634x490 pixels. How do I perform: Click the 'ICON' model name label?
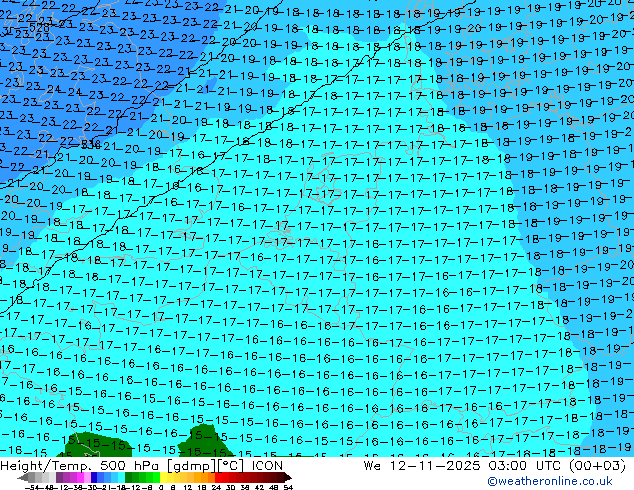pyautogui.click(x=267, y=466)
